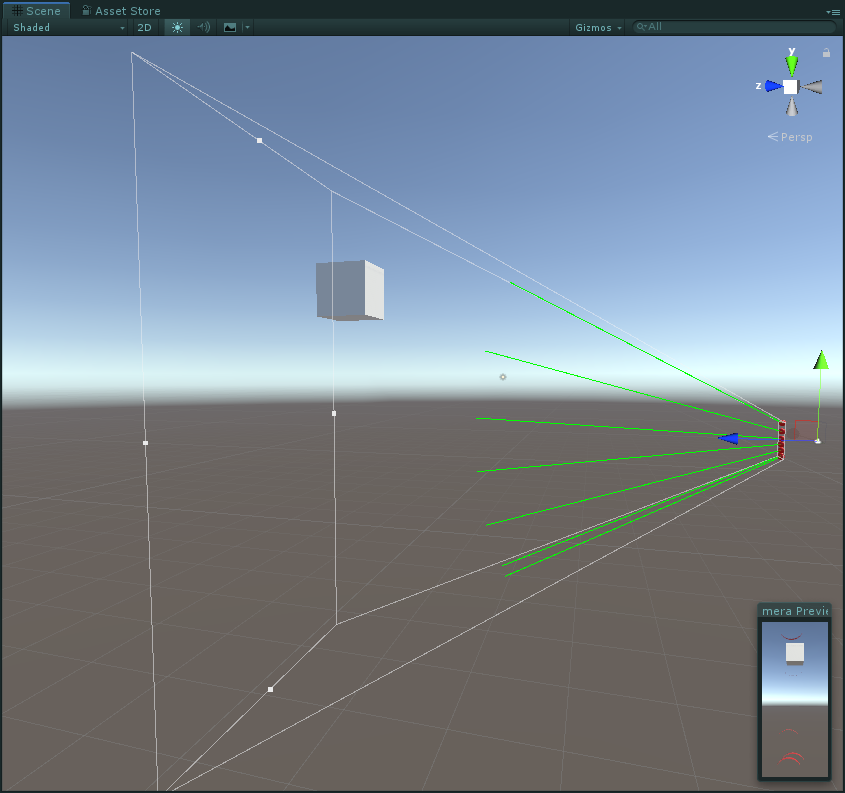This screenshot has height=793, width=845.
Task: Click the Camera Preview thumbnail
Action: click(x=795, y=699)
